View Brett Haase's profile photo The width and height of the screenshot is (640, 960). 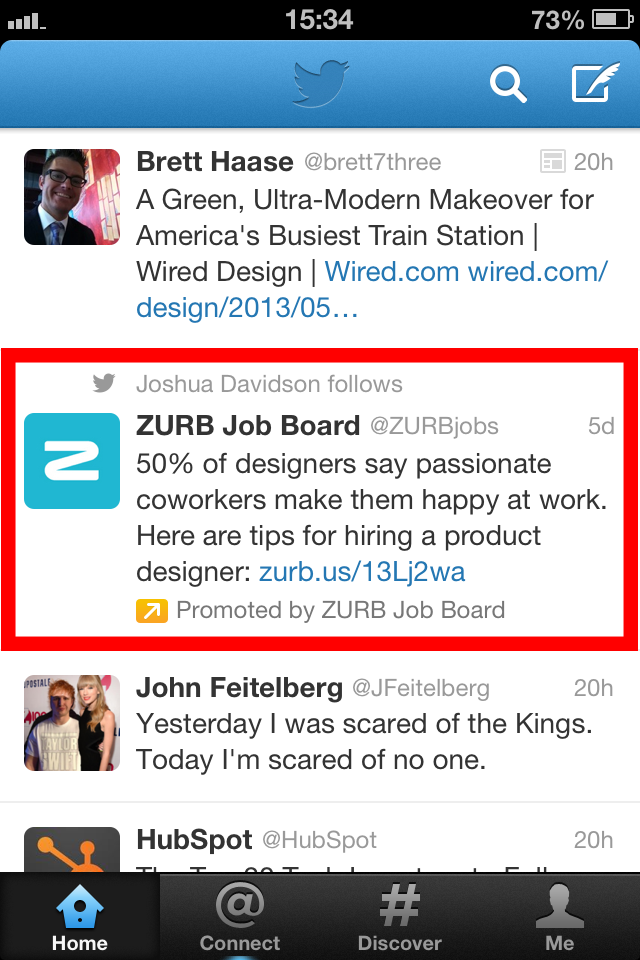(72, 197)
